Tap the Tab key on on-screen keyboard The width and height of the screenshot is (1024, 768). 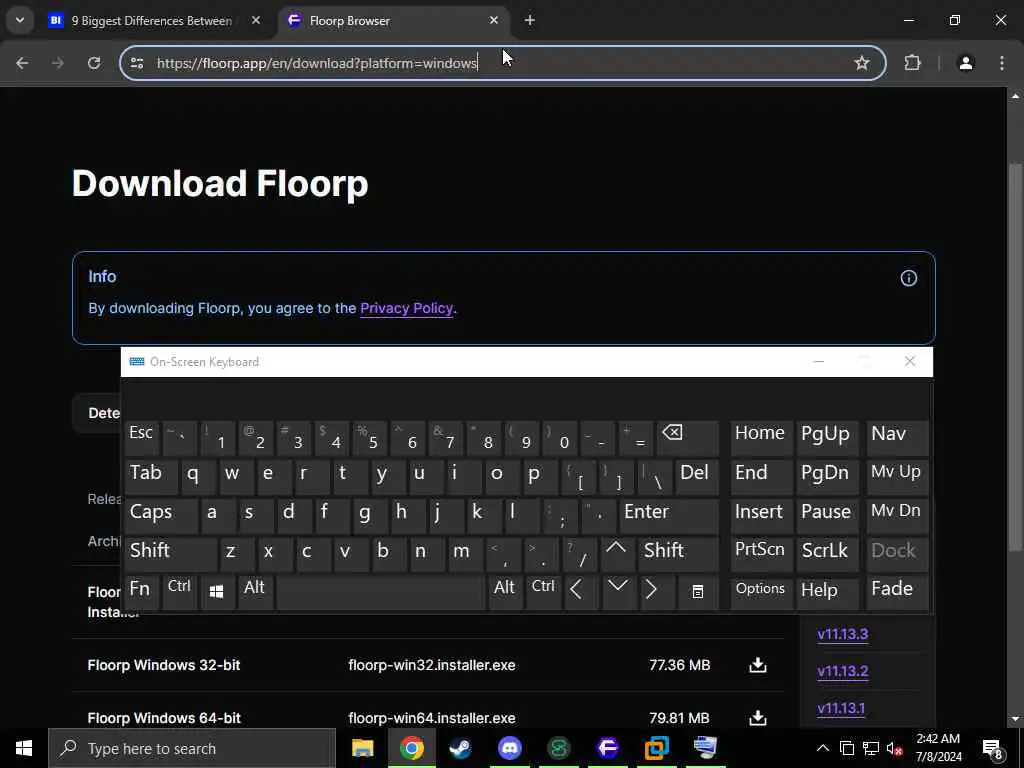(151, 475)
